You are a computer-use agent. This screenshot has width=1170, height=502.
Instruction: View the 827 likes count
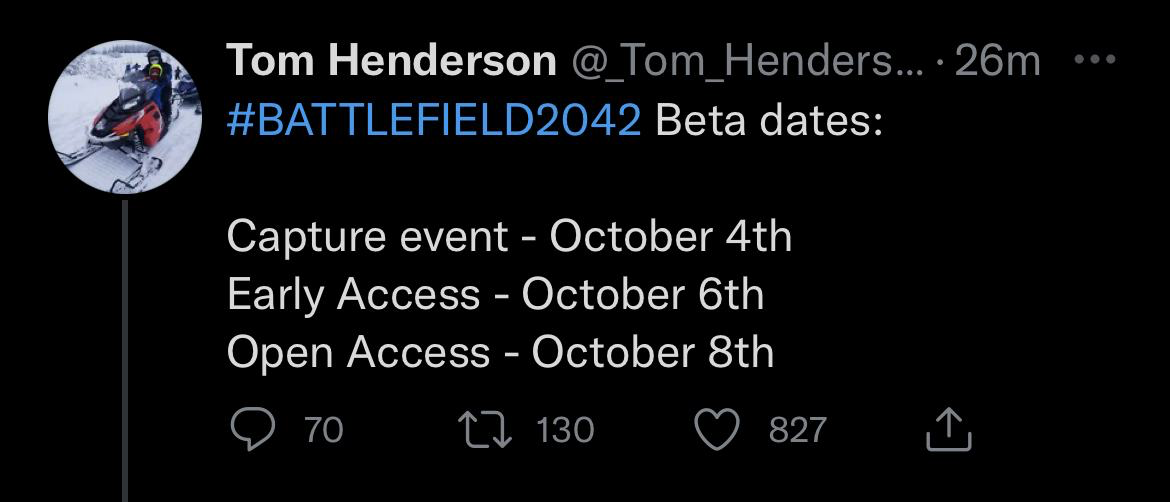(x=797, y=430)
